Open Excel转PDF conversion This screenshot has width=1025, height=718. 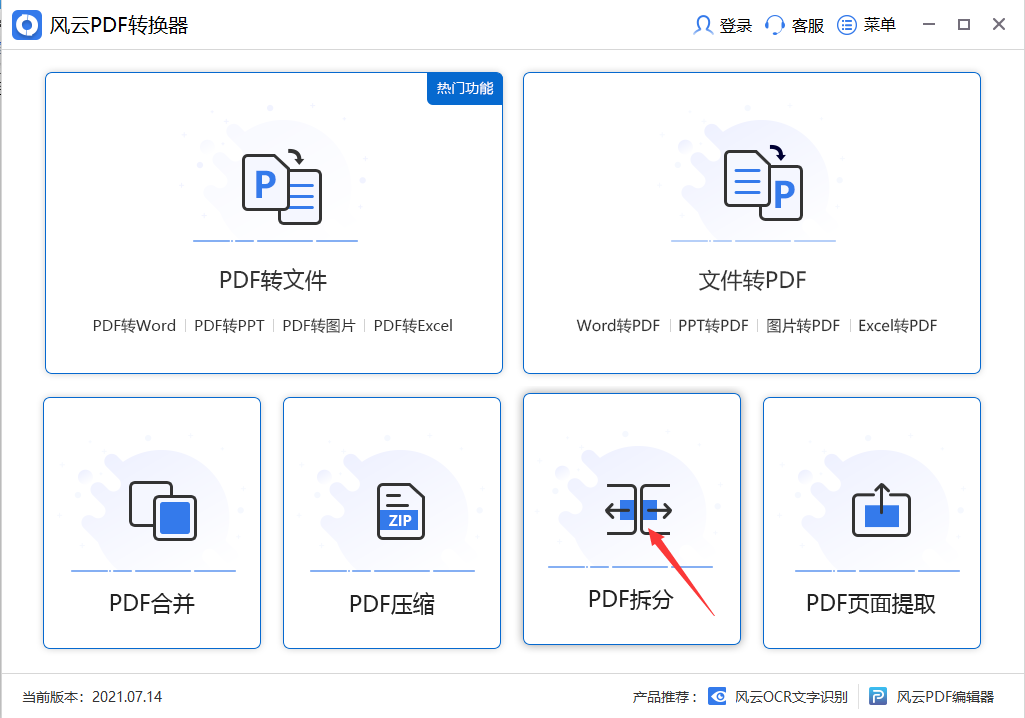coord(898,326)
